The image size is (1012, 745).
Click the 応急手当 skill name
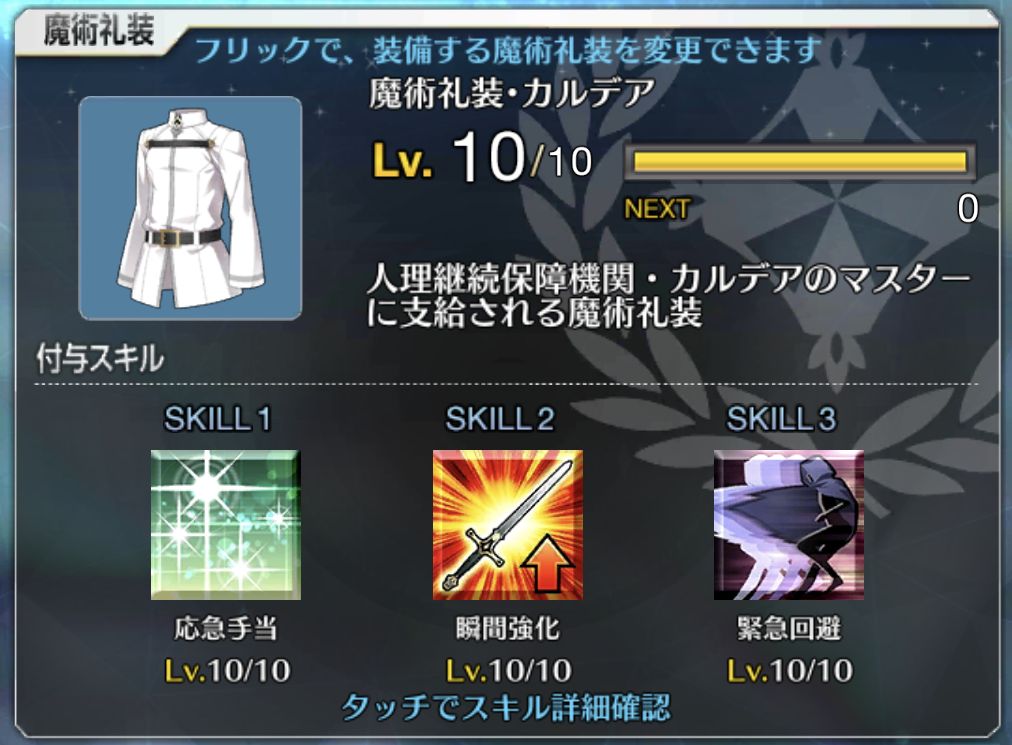click(226, 628)
